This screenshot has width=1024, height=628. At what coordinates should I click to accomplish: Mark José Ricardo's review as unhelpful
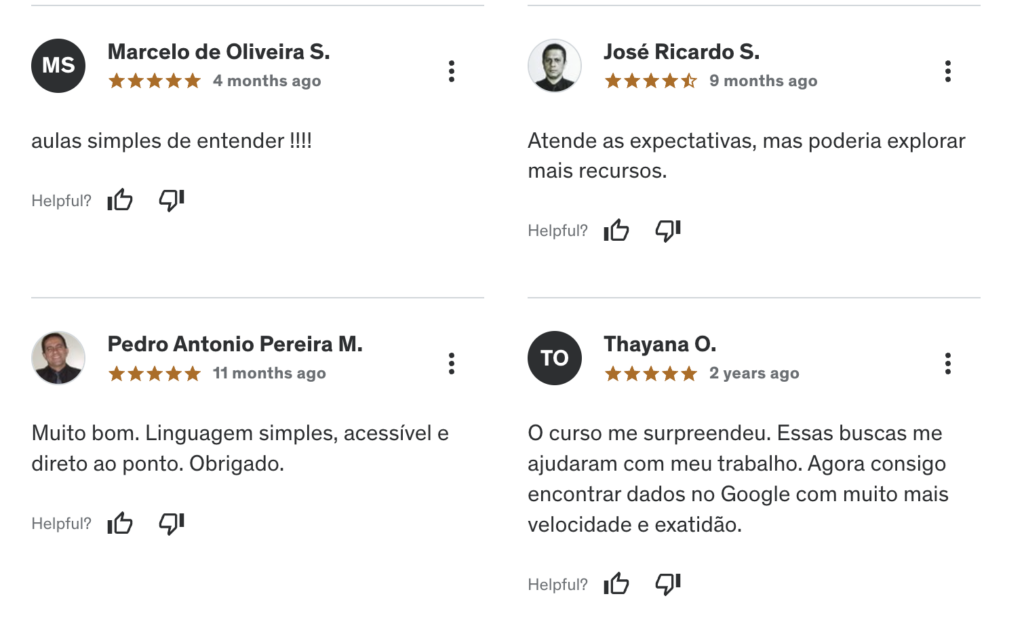[668, 230]
